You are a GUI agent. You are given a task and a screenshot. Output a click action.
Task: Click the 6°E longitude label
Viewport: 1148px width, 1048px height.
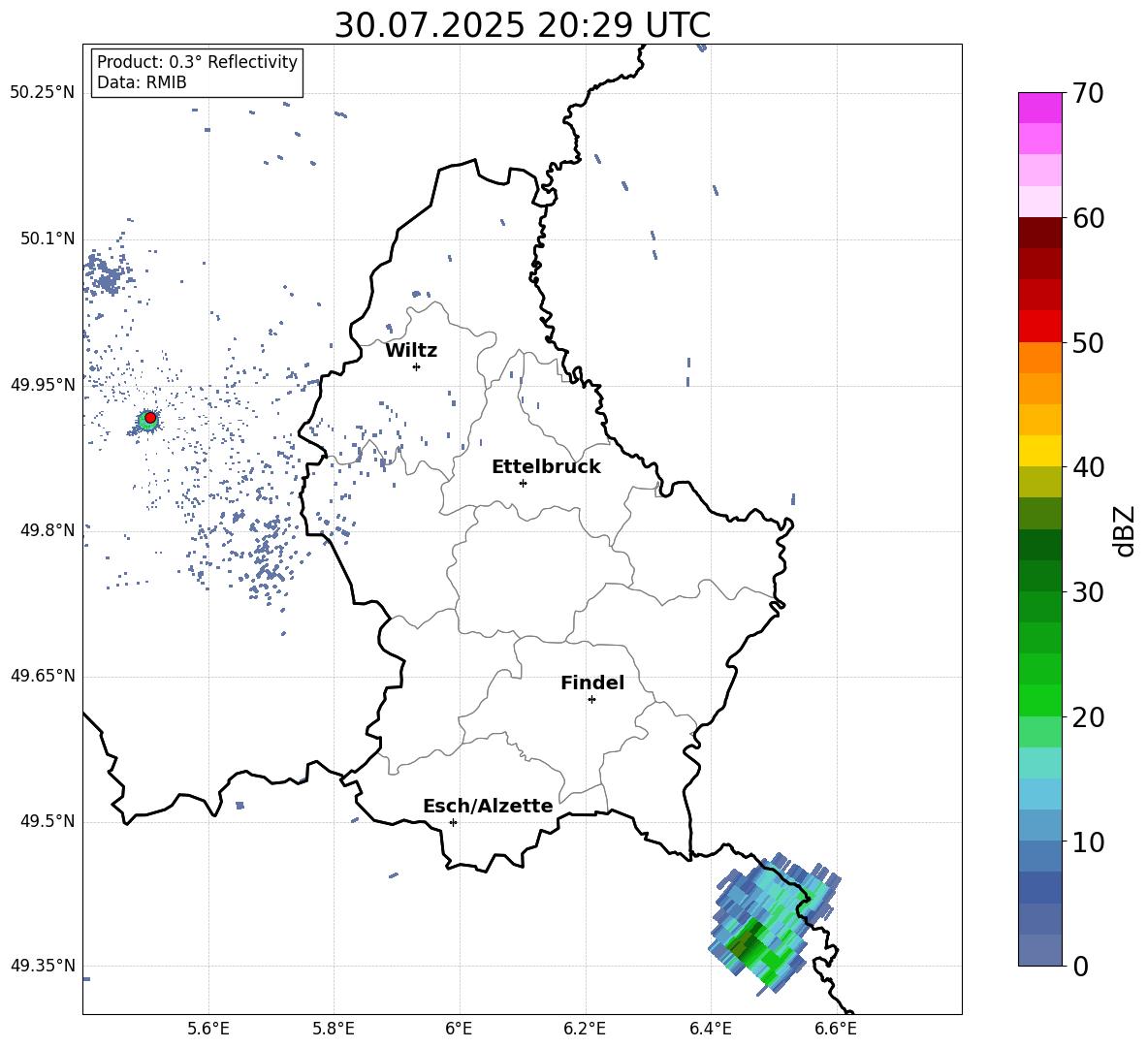click(x=459, y=1029)
